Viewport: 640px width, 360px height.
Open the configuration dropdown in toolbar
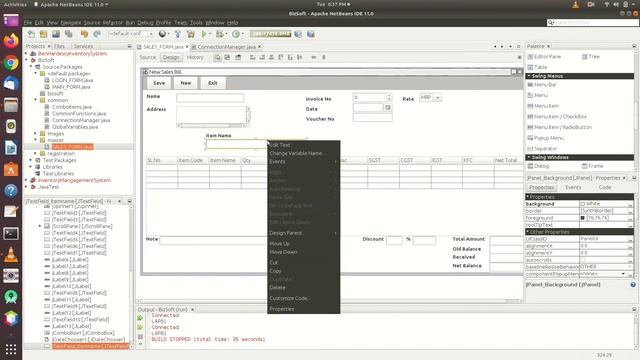tap(151, 34)
